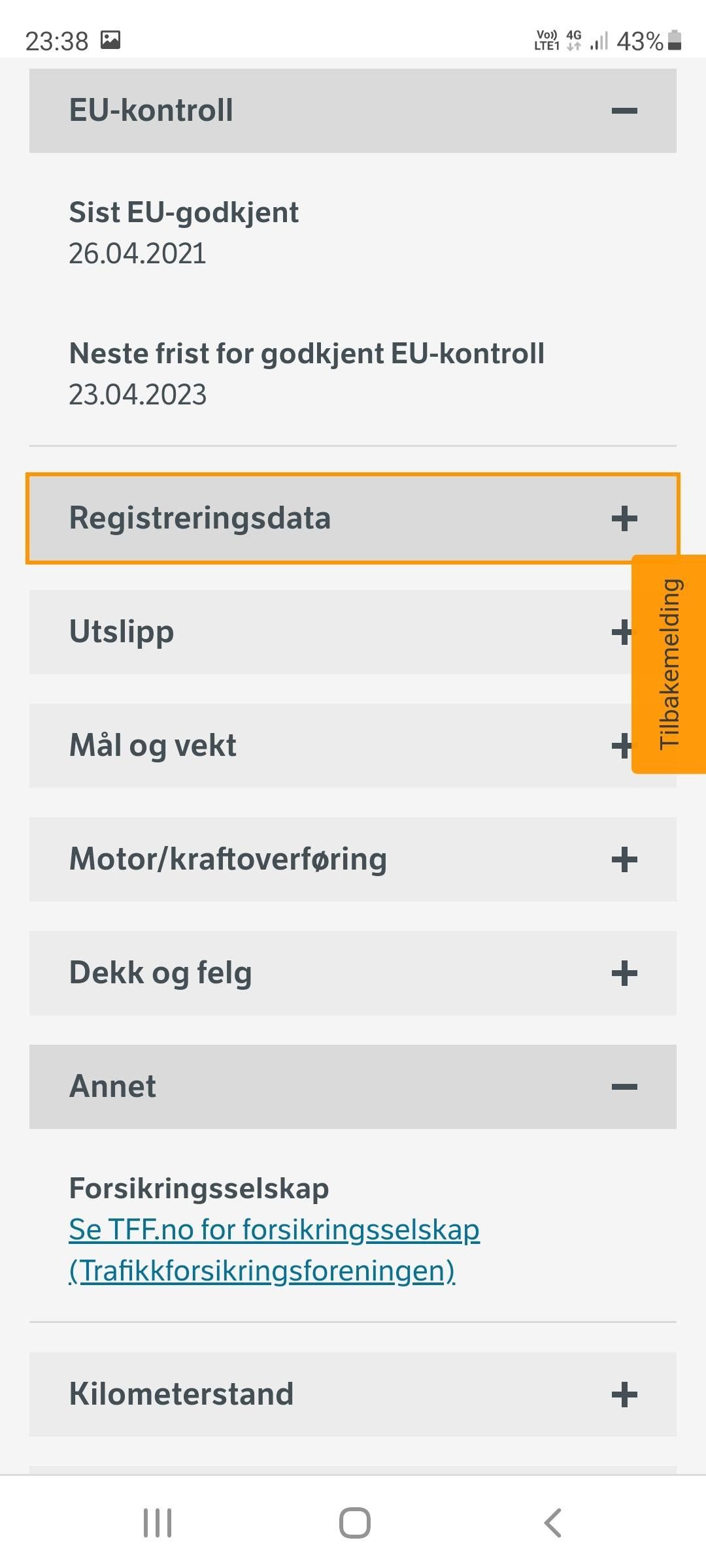Tap the screenshot notification icon in status bar
The width and height of the screenshot is (706, 1568).
click(x=110, y=41)
